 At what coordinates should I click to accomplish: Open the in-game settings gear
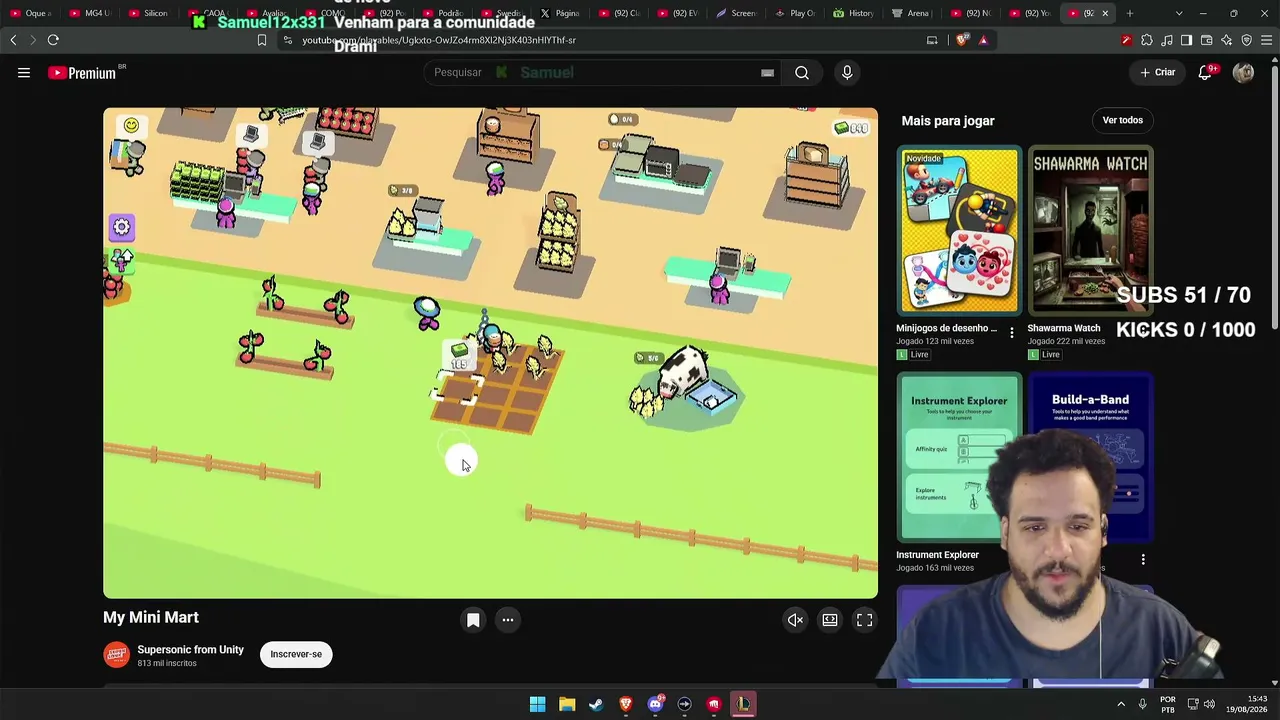(x=122, y=227)
